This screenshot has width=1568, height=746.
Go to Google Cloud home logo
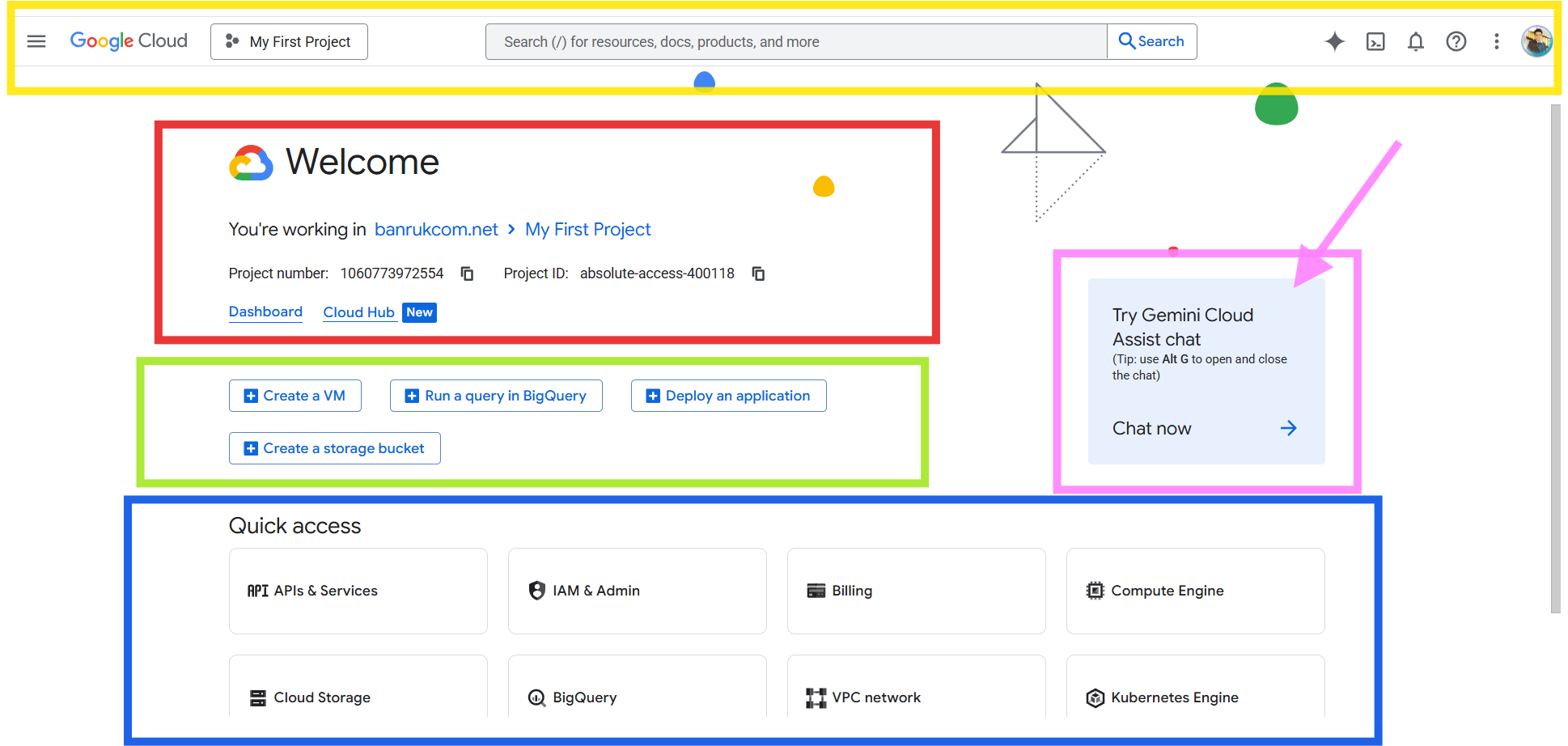[129, 41]
